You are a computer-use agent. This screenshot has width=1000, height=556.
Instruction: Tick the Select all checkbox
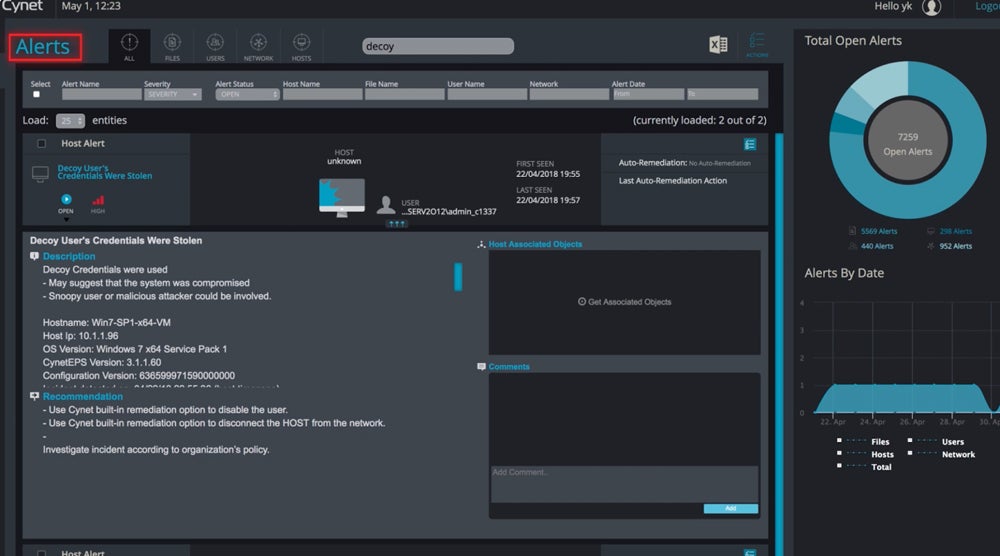tap(38, 95)
